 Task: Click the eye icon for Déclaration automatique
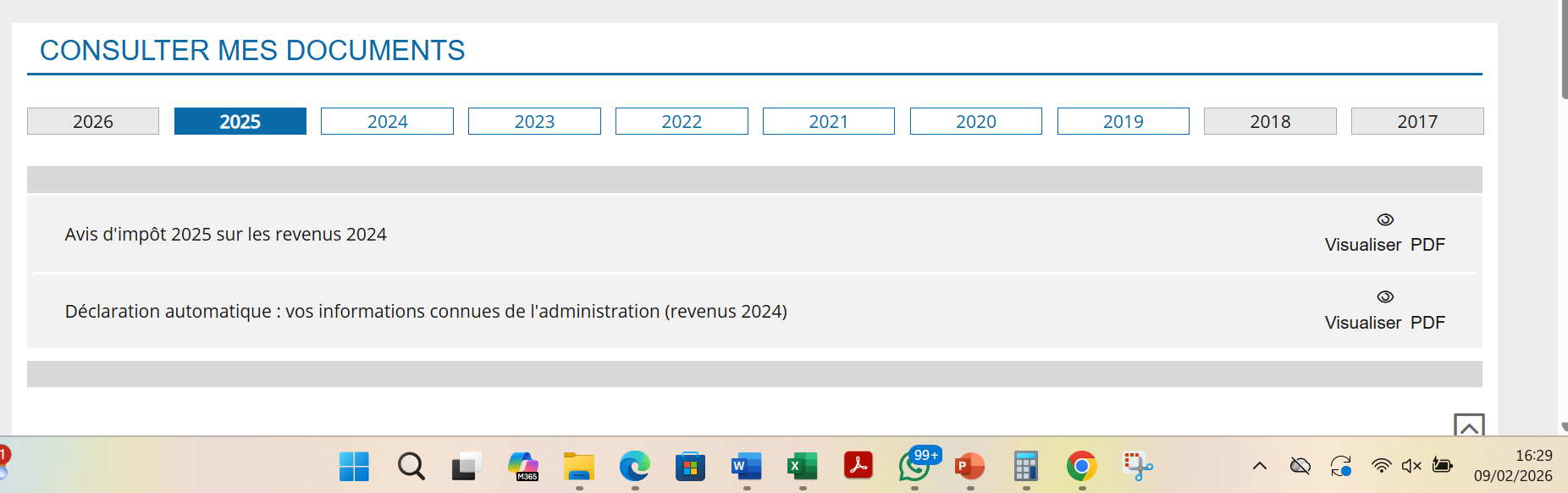click(1385, 296)
